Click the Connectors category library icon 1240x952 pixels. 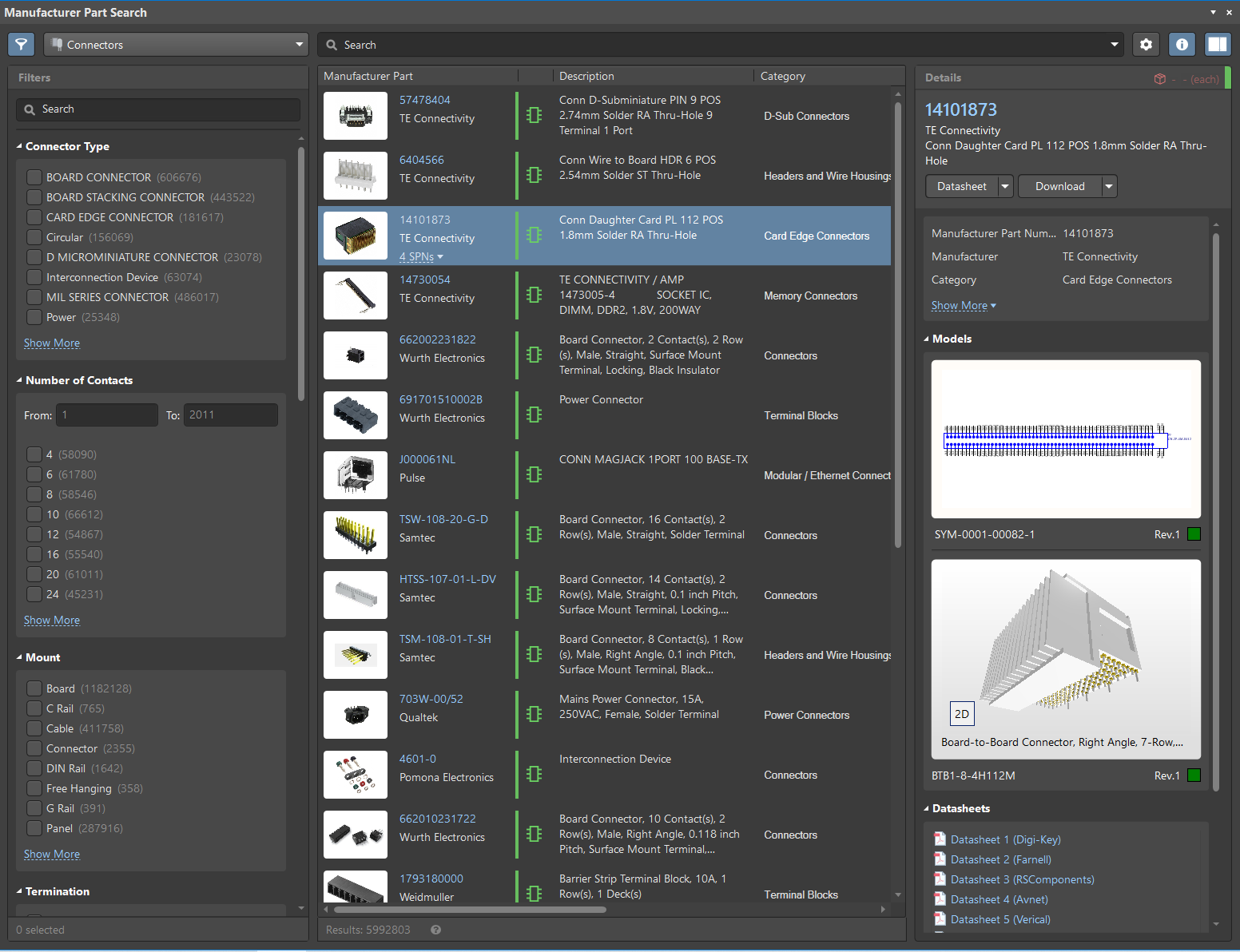coord(57,45)
